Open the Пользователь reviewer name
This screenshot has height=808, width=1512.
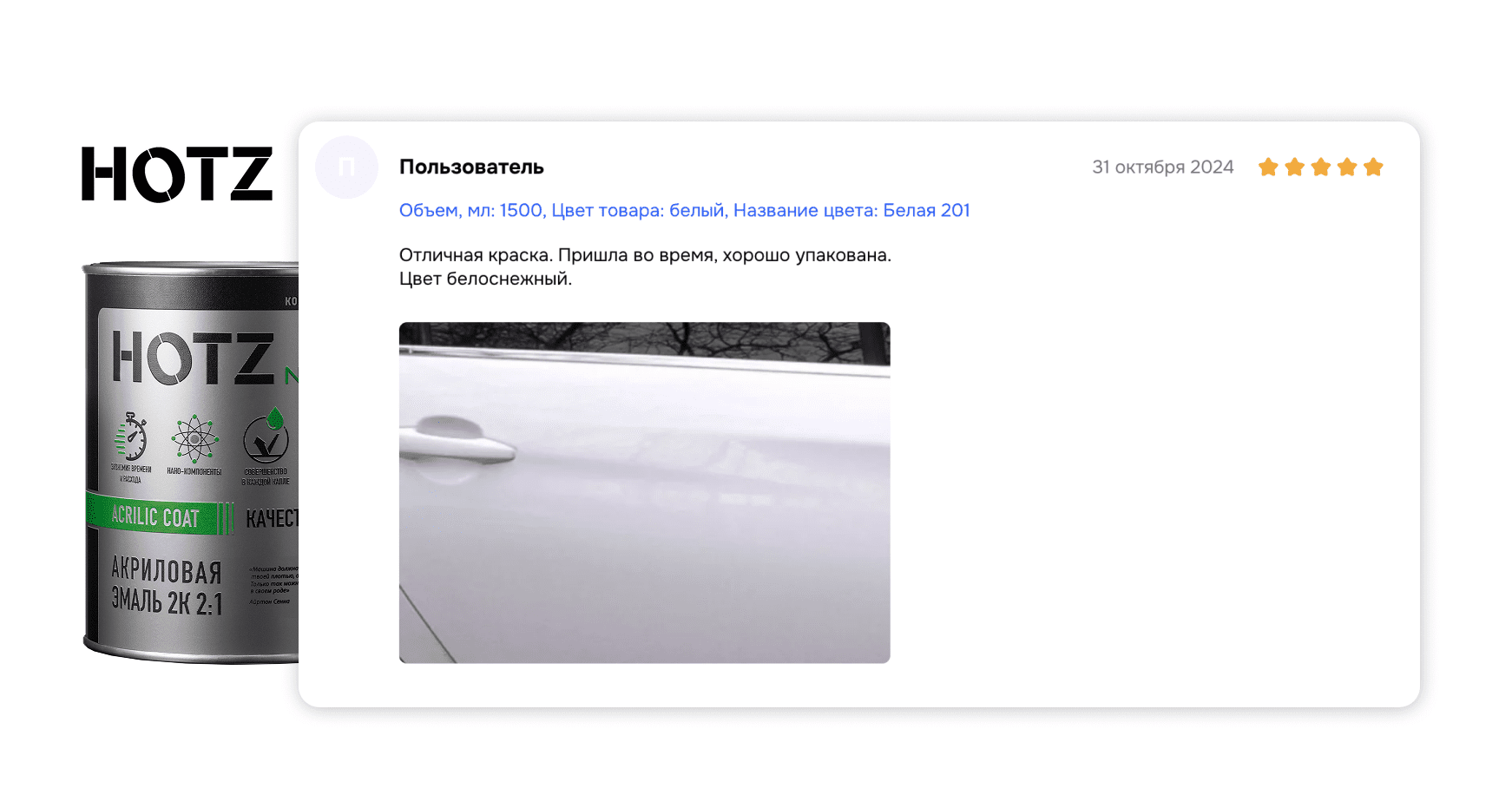[471, 168]
